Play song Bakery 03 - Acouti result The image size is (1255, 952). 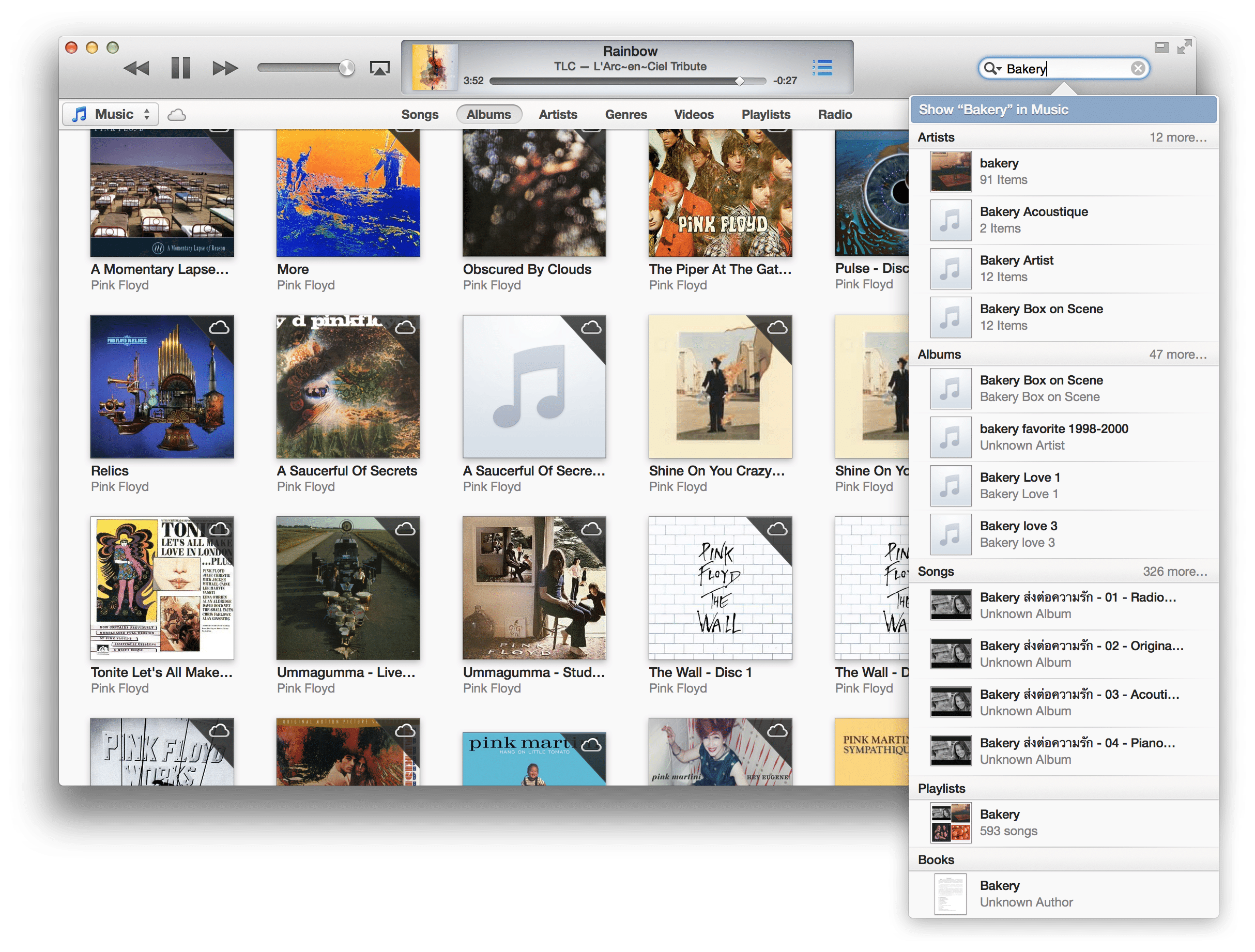coord(1063,703)
